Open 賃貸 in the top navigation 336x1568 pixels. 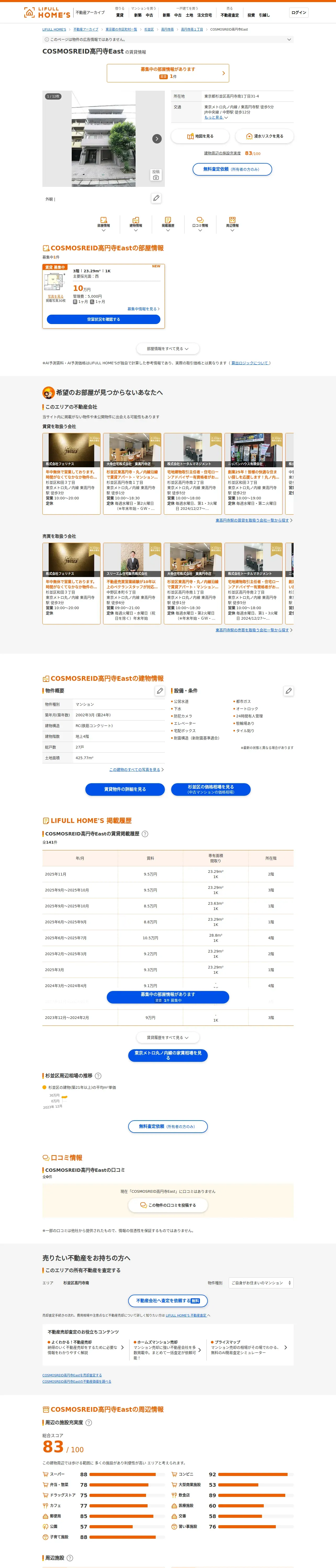pos(120,15)
